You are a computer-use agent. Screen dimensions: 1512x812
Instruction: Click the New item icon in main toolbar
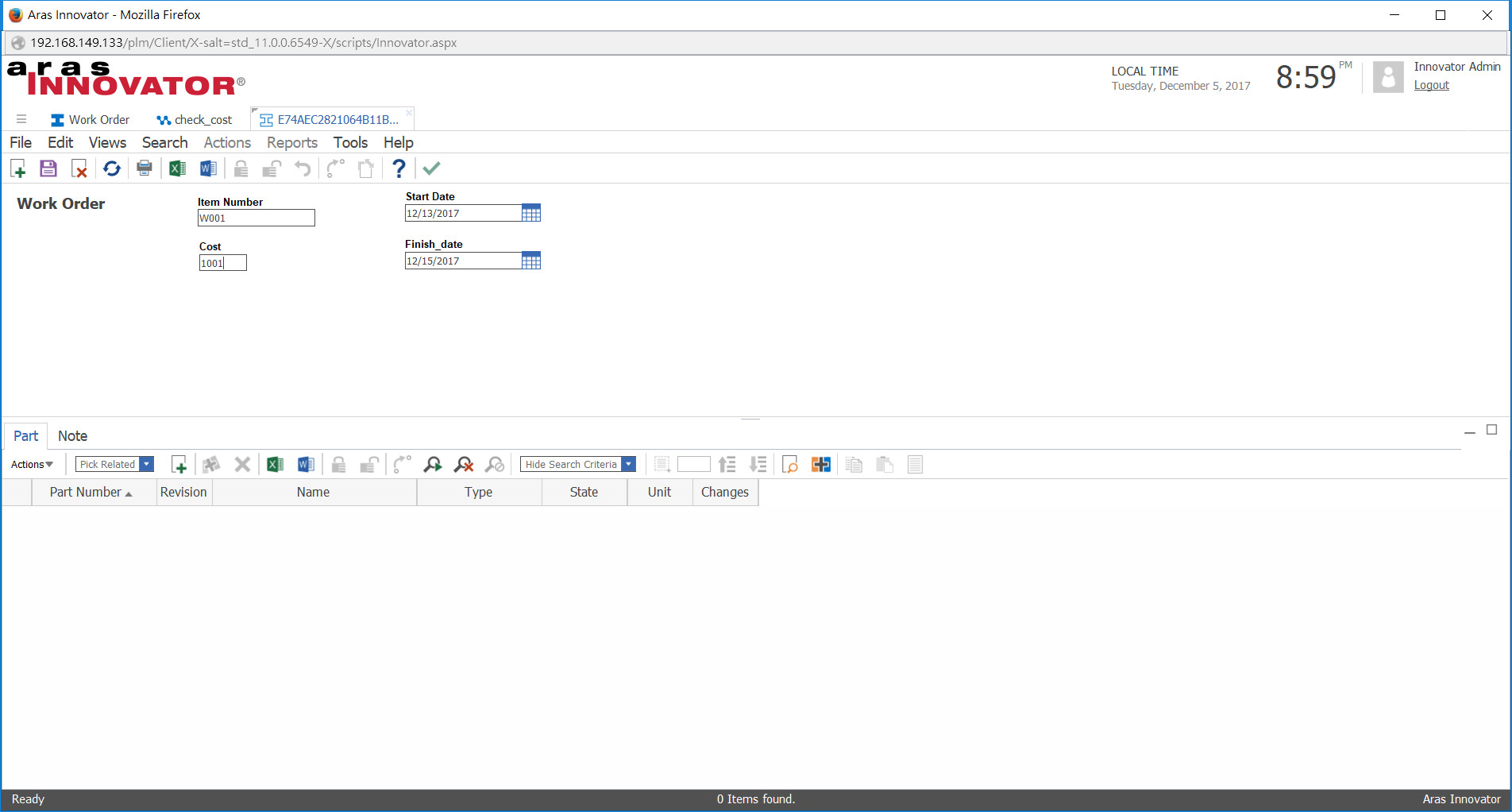tap(18, 168)
